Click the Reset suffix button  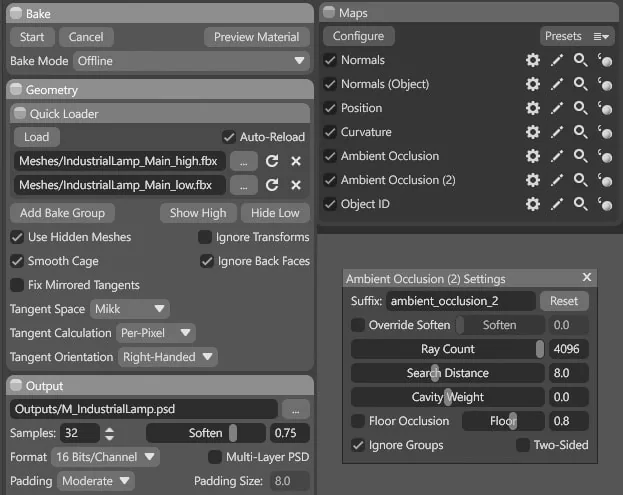(564, 301)
